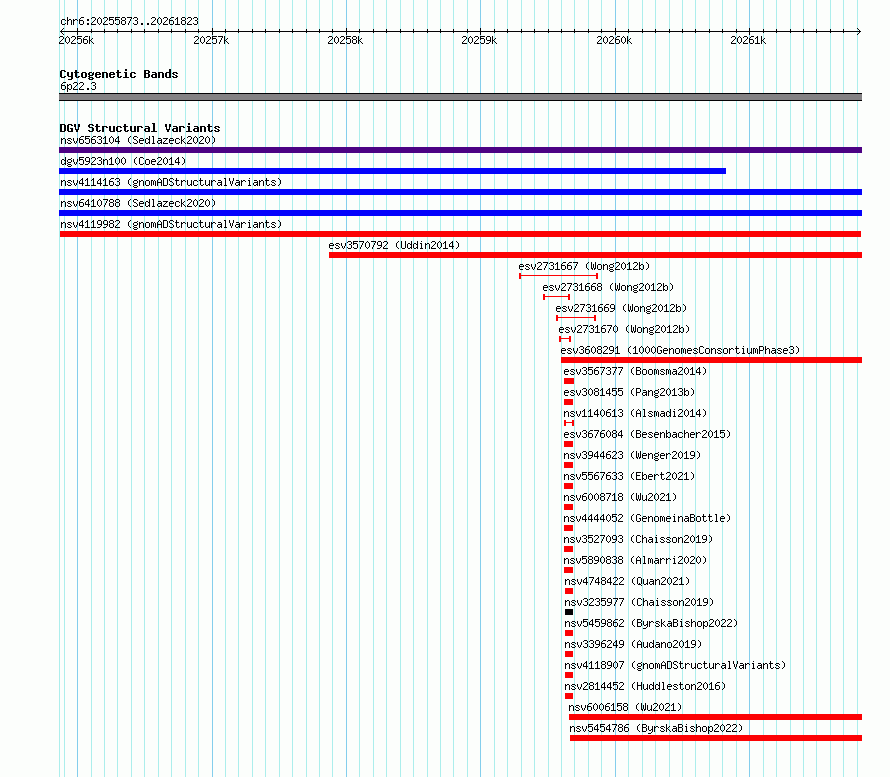Select the blue nsv6410788 variant bar

click(x=460, y=213)
